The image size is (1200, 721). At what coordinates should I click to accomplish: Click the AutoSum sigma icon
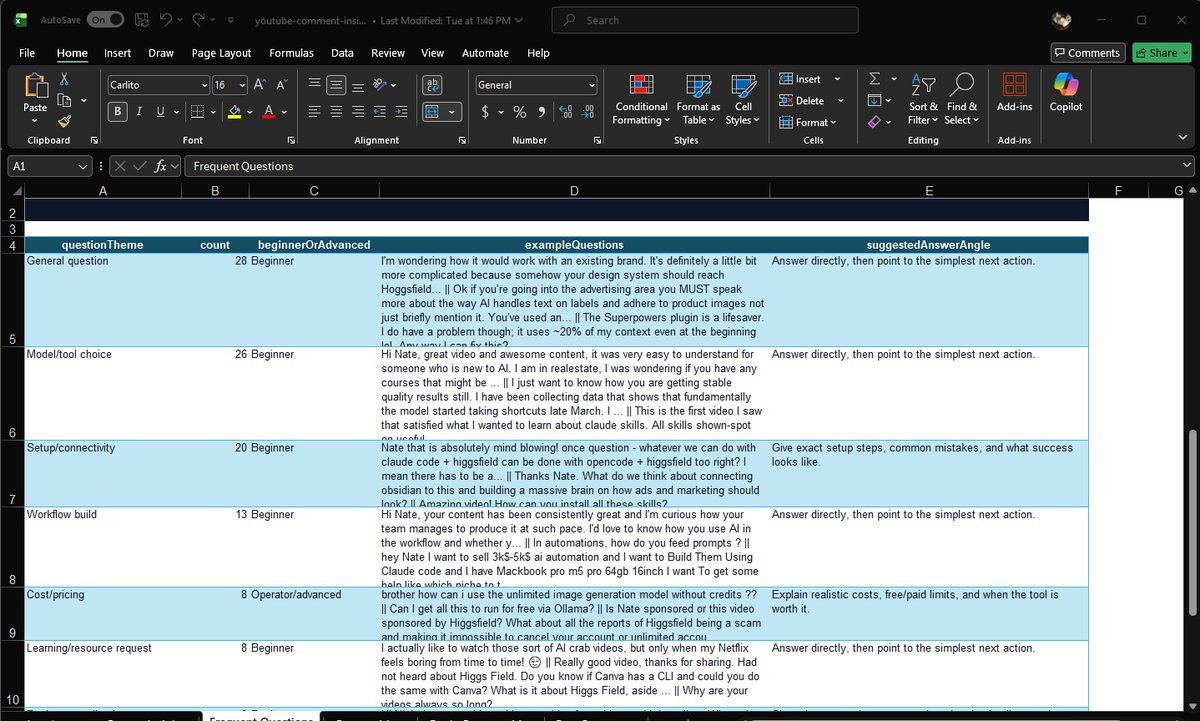pos(874,79)
